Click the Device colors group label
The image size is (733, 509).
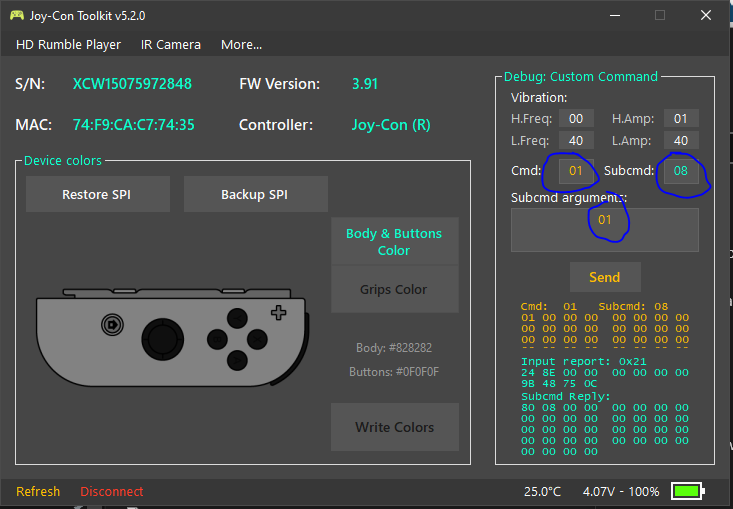point(63,160)
